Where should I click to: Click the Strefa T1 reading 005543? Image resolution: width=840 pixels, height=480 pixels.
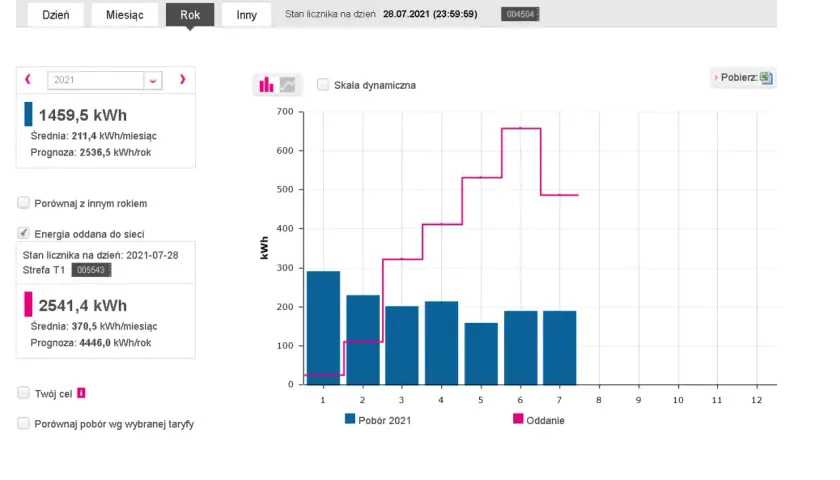91,270
